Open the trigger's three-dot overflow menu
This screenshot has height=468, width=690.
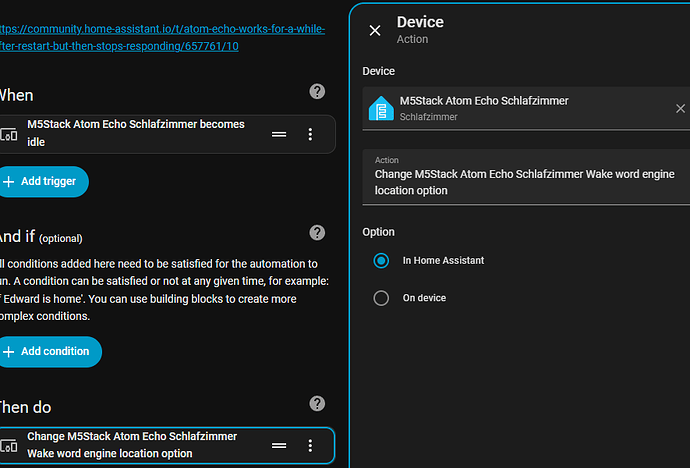(x=310, y=134)
